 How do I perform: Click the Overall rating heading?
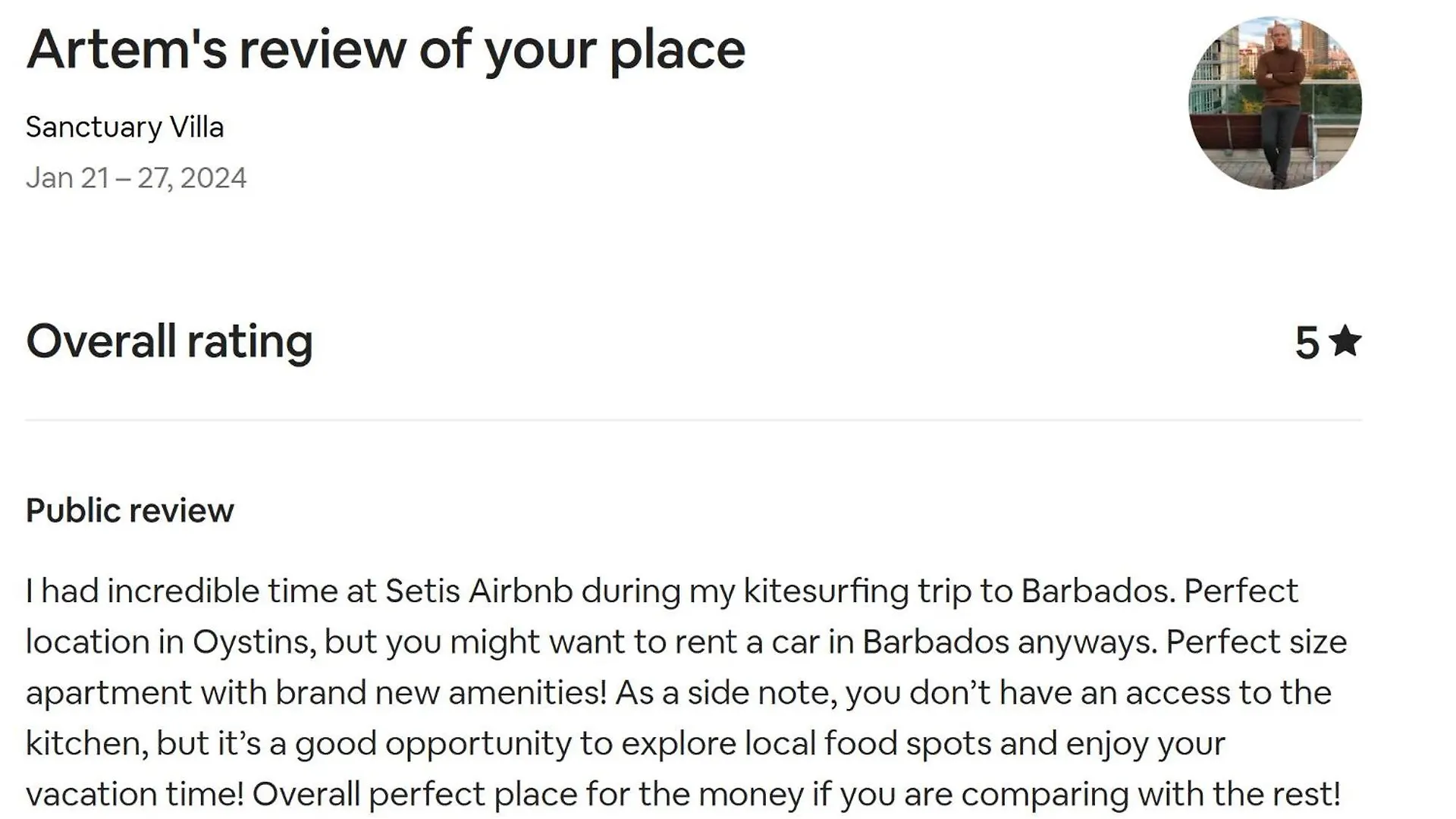pyautogui.click(x=170, y=341)
